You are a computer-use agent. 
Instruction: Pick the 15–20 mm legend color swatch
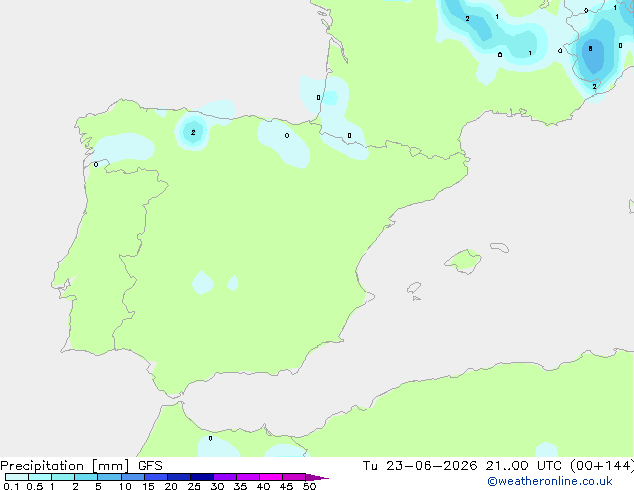click(156, 477)
